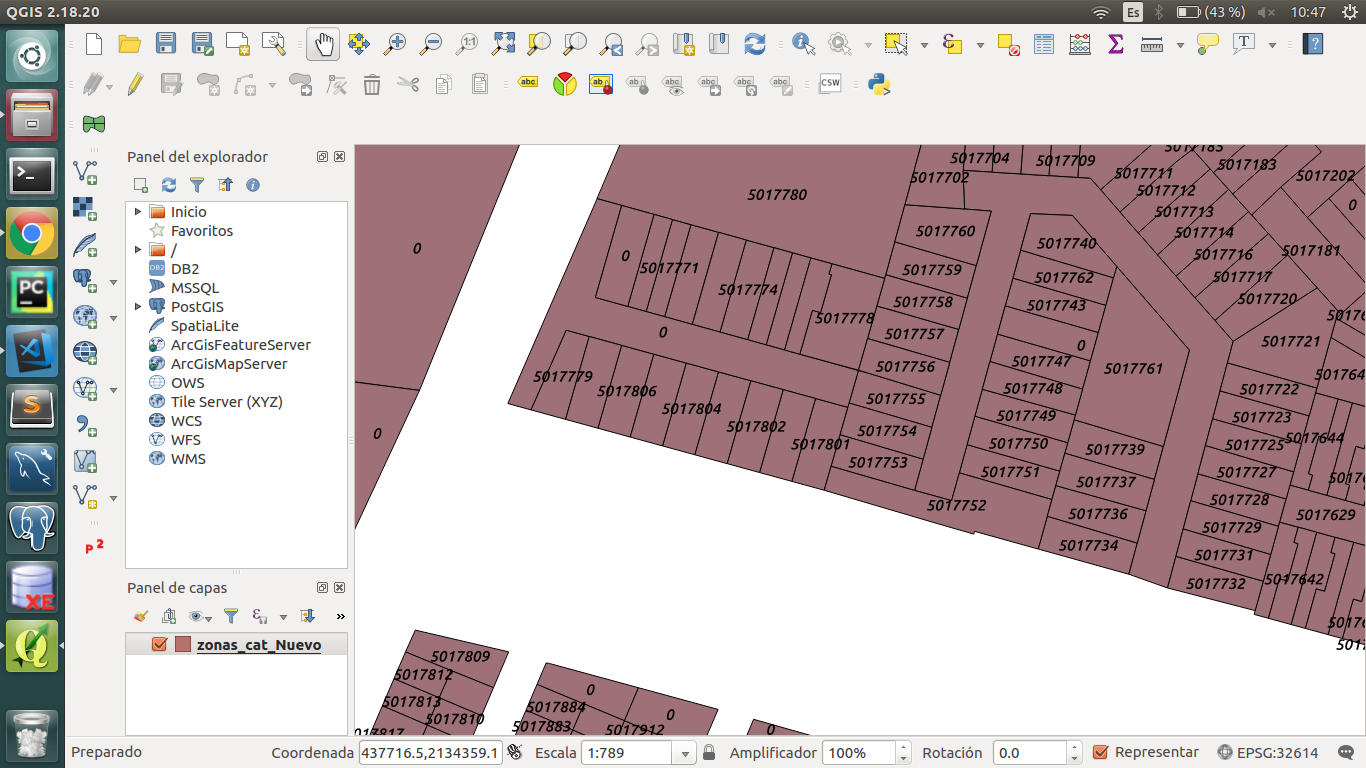1366x768 pixels.
Task: Save the current project
Action: click(x=166, y=44)
